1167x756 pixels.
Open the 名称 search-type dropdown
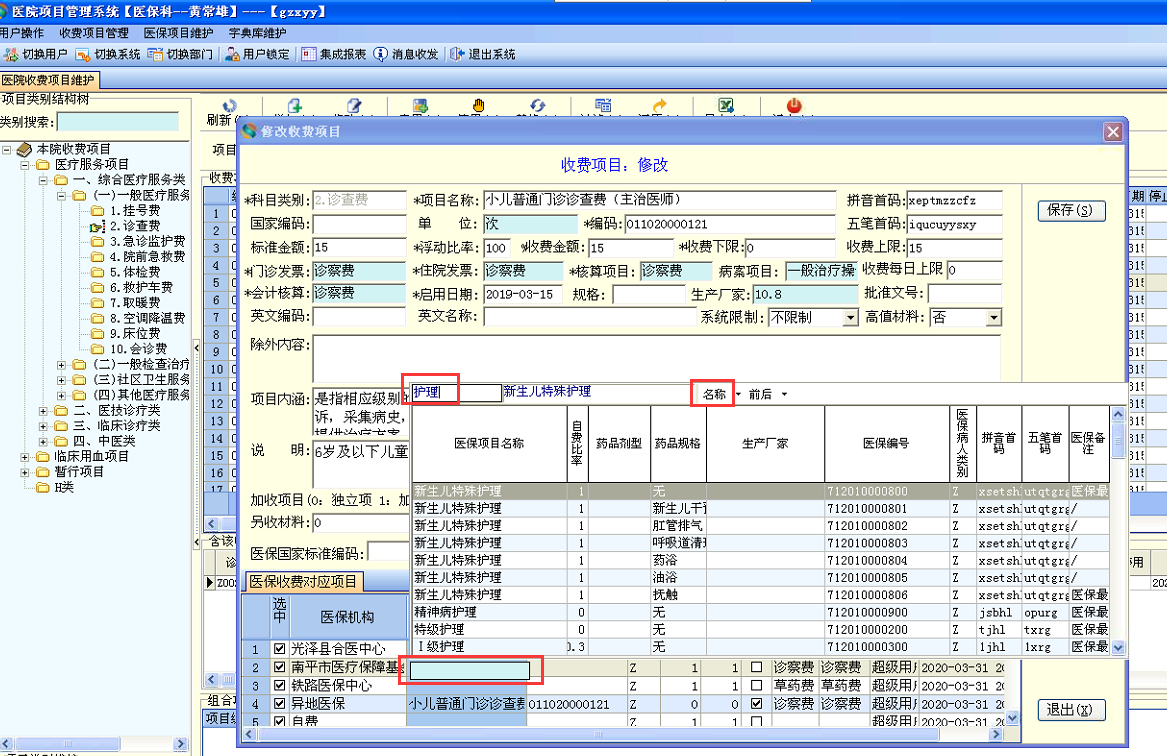[x=738, y=394]
